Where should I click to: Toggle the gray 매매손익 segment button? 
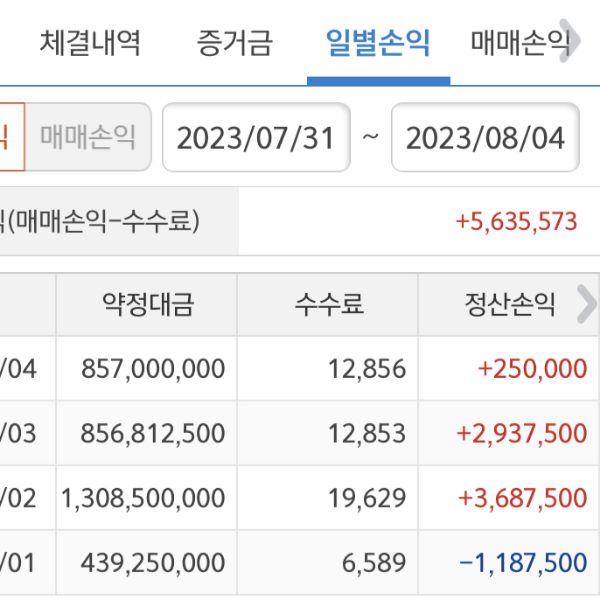point(88,137)
